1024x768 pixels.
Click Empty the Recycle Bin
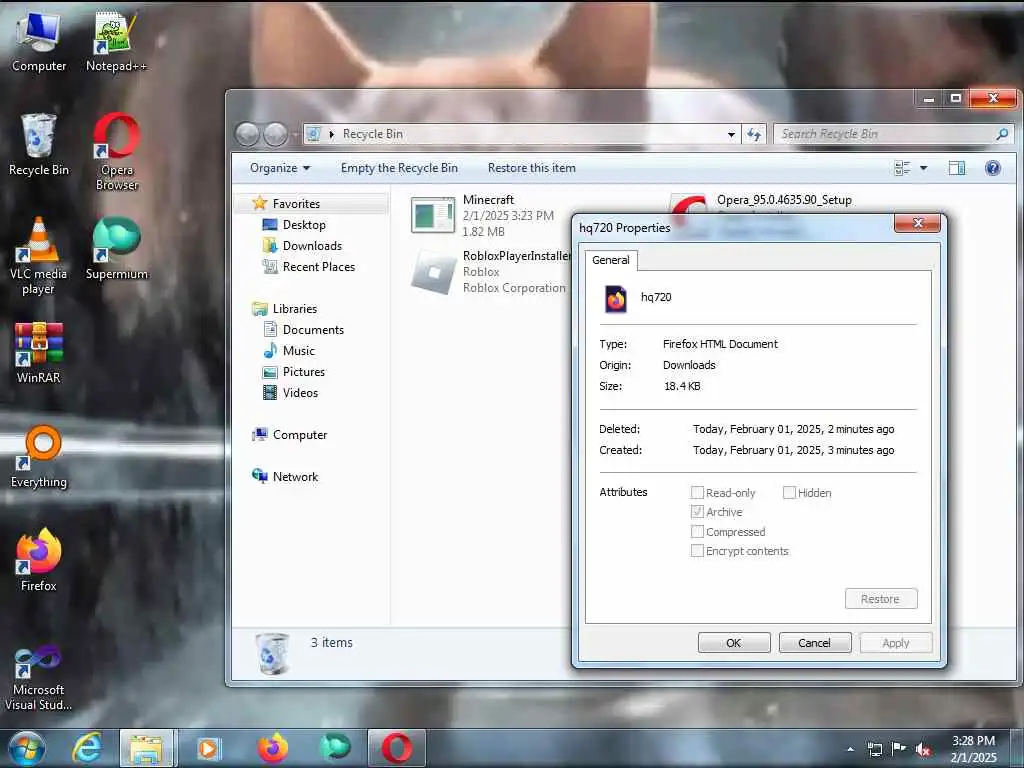399,168
